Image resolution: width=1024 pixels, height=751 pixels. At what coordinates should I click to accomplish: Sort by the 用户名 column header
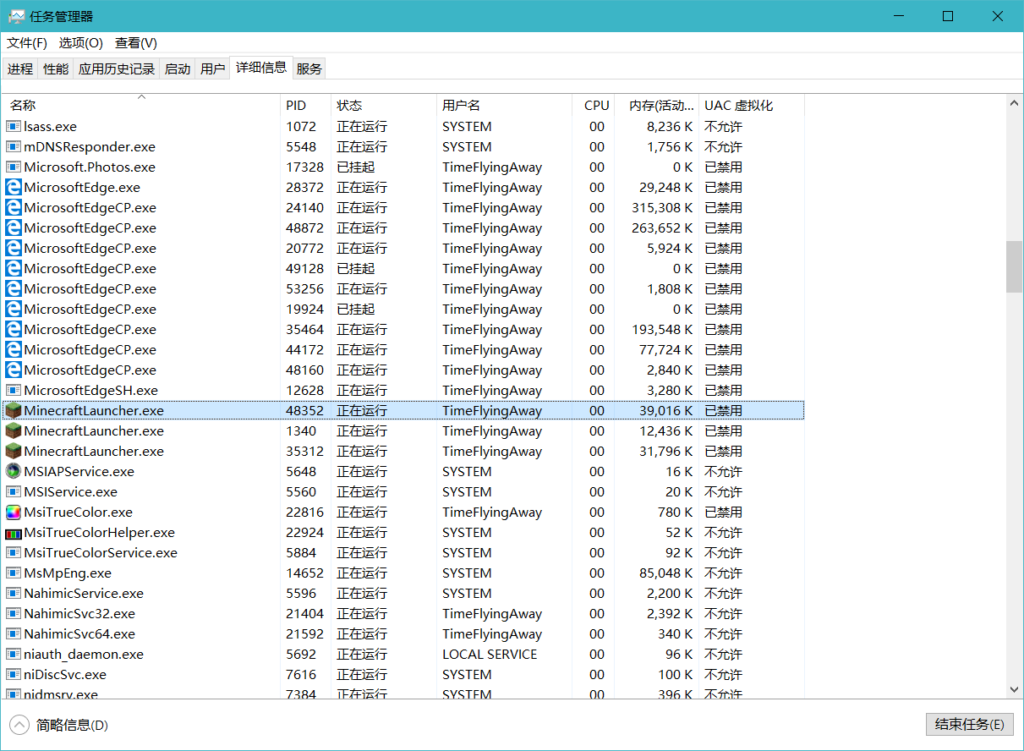coord(504,105)
